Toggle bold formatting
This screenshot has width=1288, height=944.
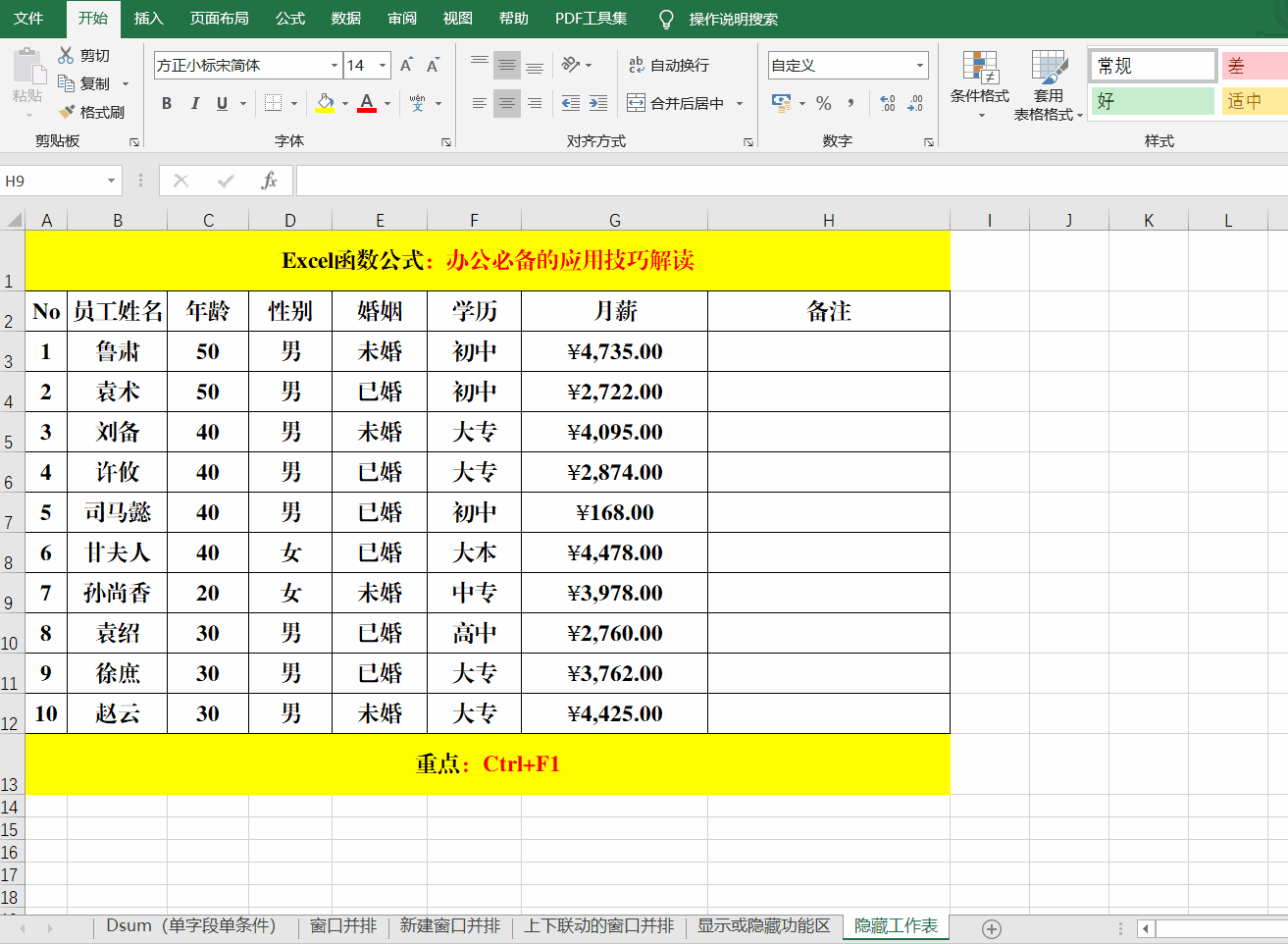(167, 103)
